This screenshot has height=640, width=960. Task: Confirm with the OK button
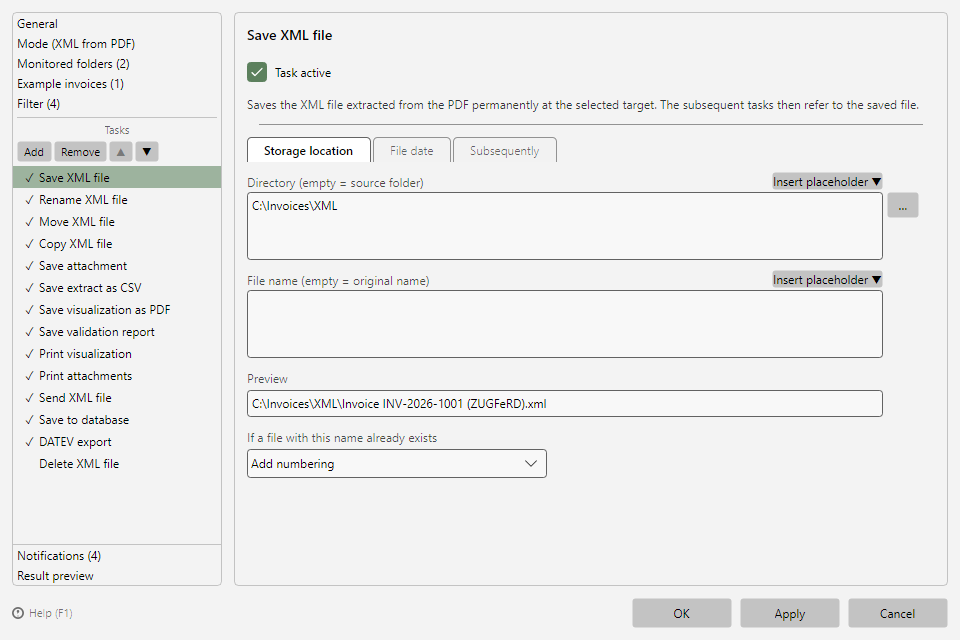coord(681,613)
